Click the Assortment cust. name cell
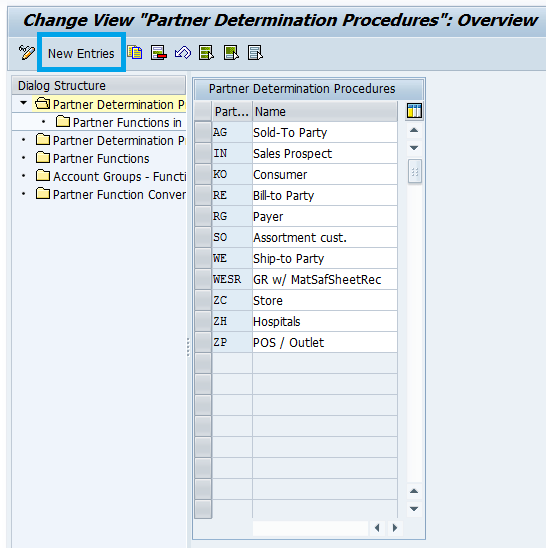 point(325,237)
